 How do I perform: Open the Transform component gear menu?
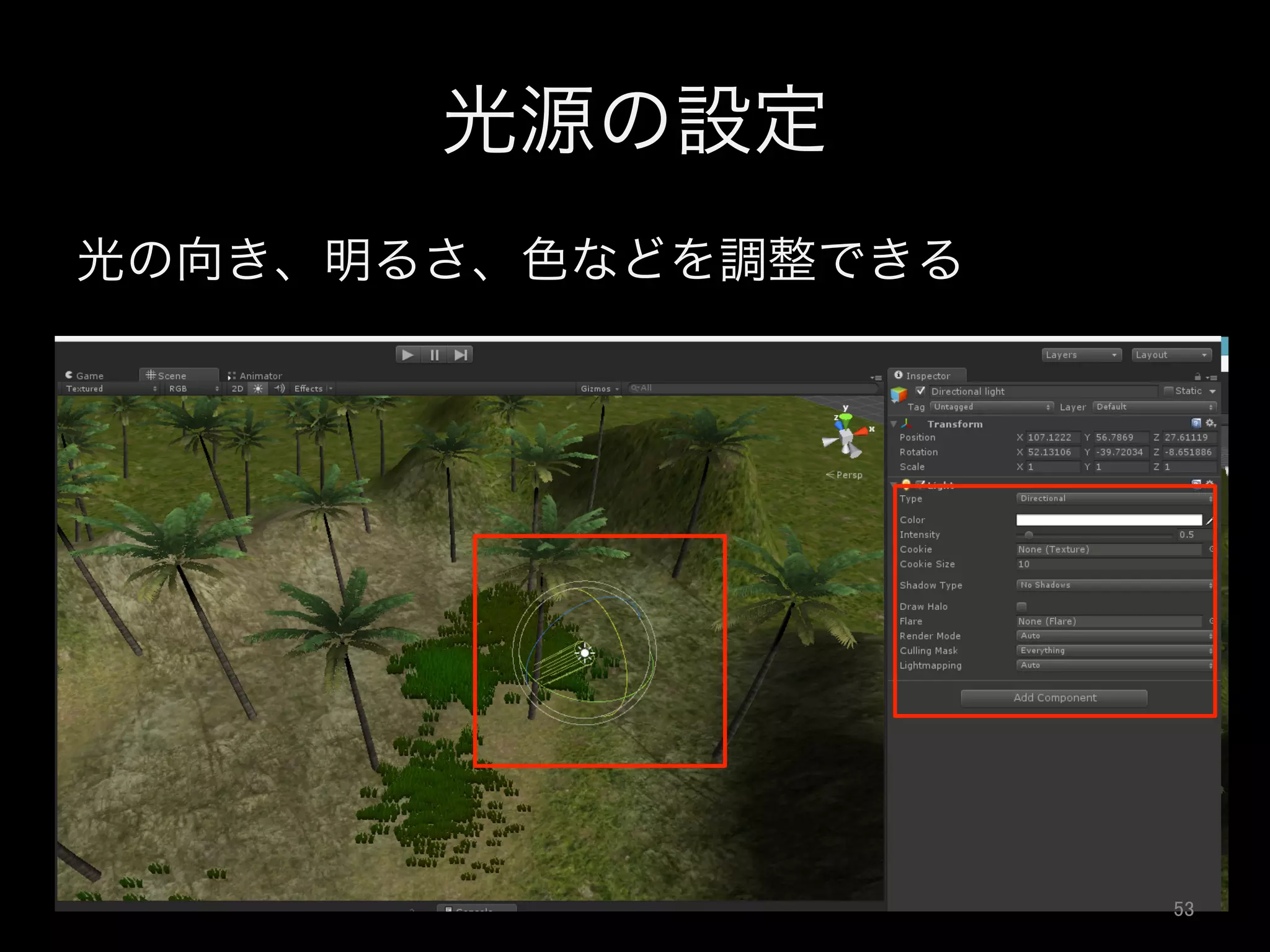(x=1210, y=423)
